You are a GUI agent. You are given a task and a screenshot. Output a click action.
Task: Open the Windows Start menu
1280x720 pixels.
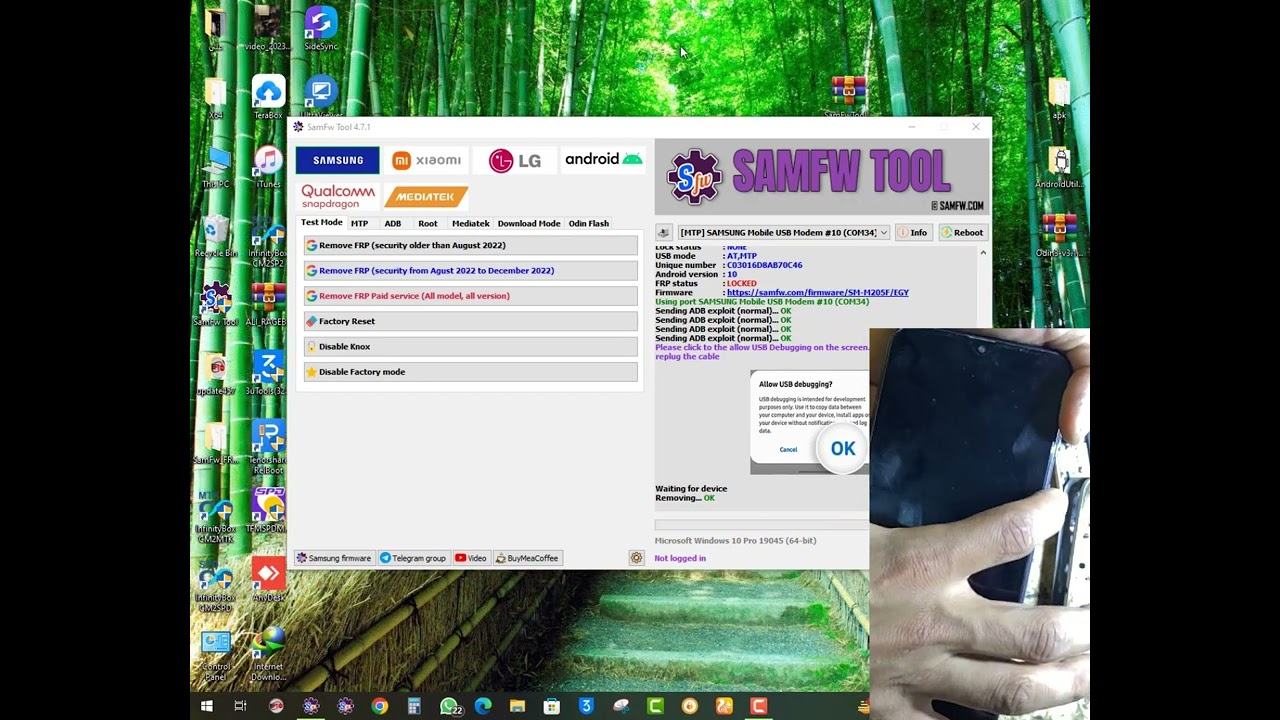point(207,706)
